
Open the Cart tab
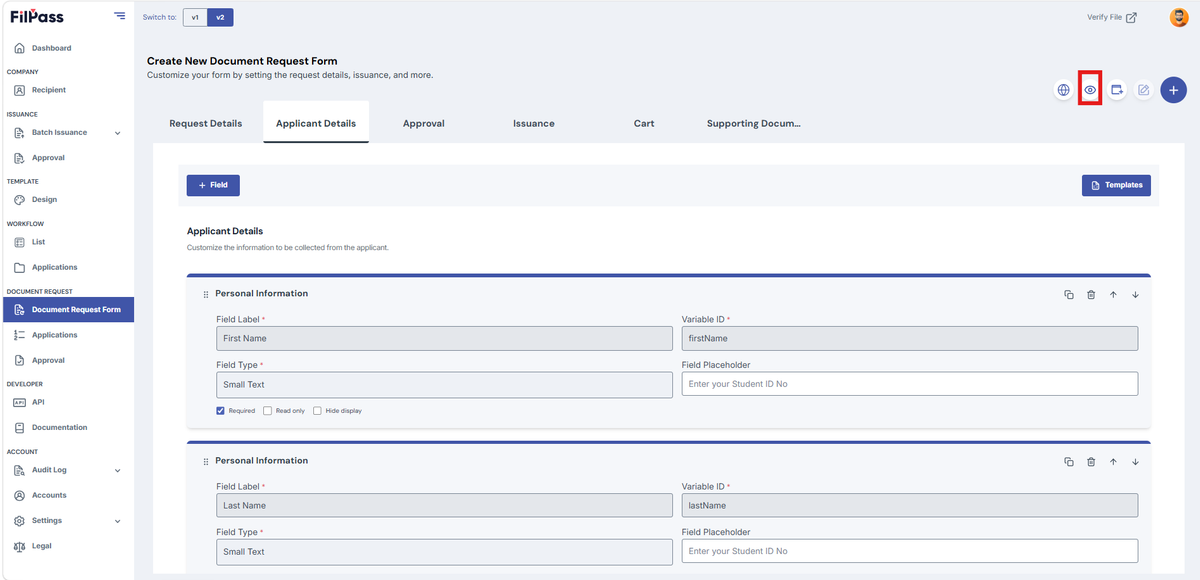[644, 123]
